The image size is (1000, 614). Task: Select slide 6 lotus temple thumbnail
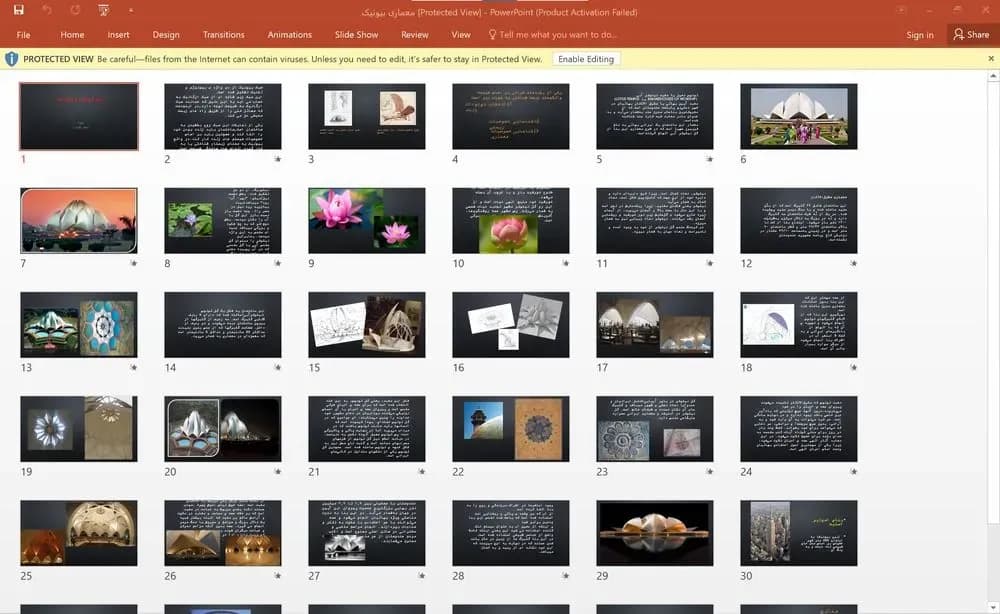[x=798, y=117]
